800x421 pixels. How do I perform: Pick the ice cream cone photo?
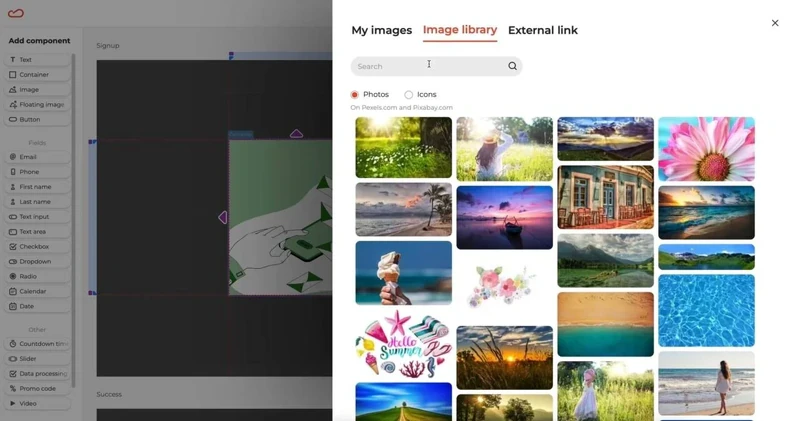click(404, 273)
